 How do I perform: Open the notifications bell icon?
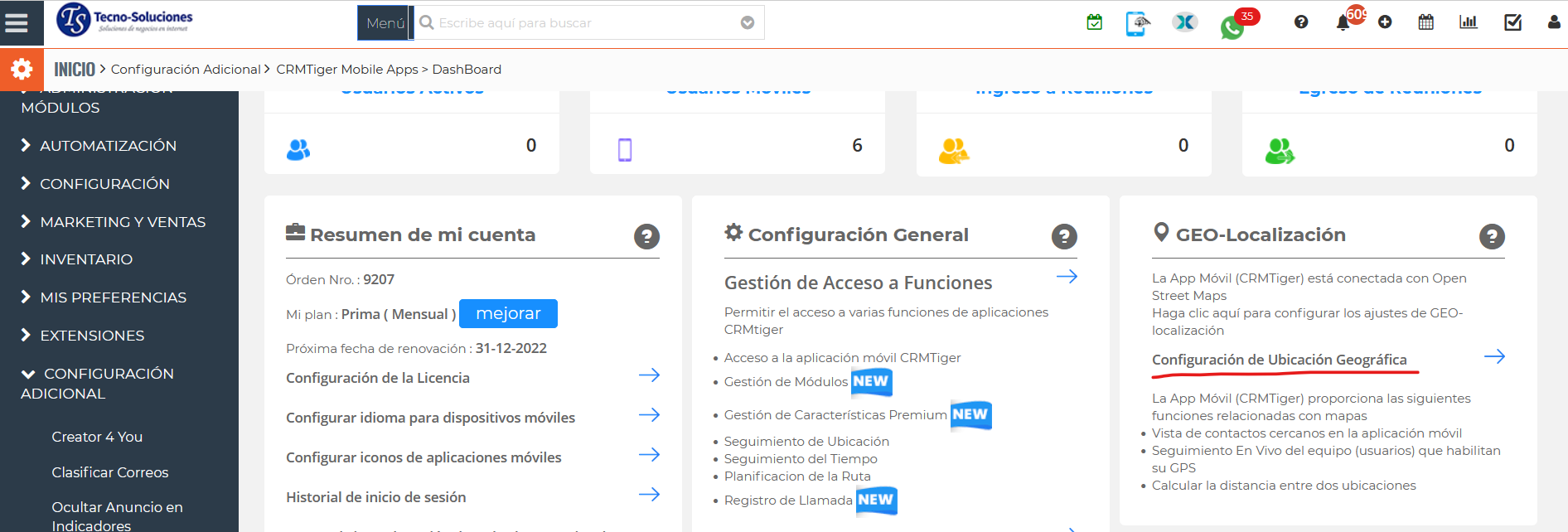(1343, 23)
